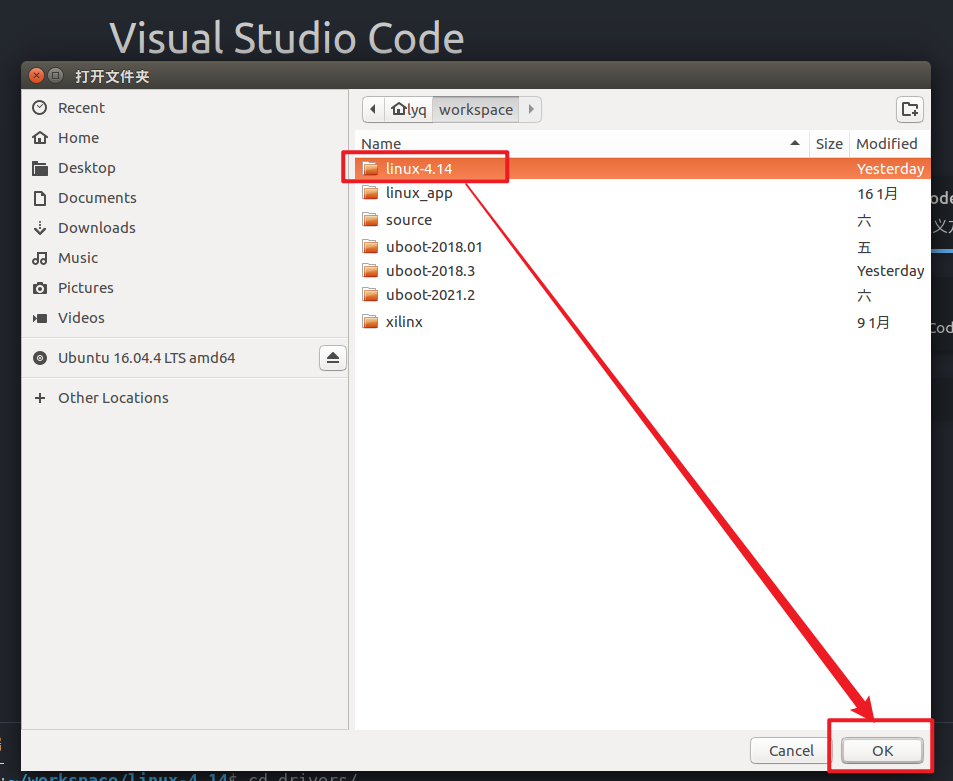Select Desktop in the places sidebar

(185, 168)
